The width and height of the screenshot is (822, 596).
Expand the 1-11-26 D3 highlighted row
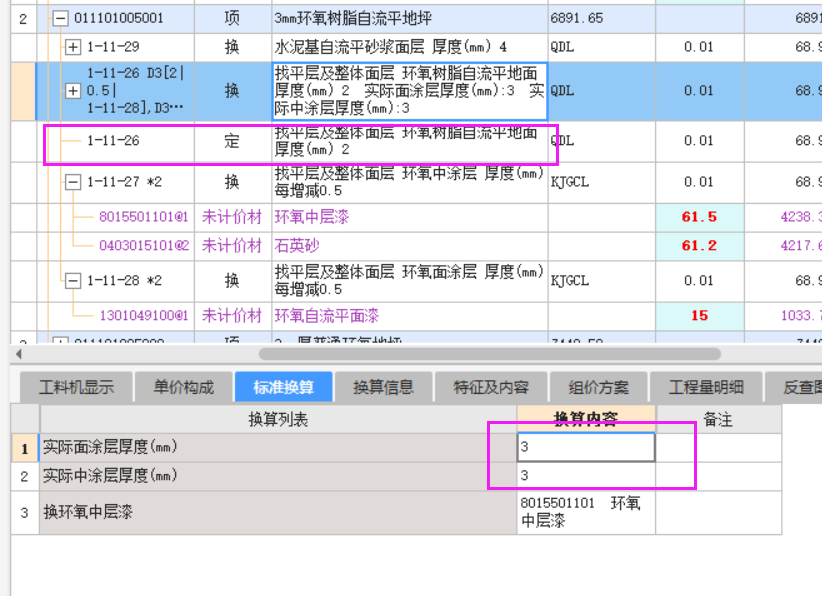coord(73,91)
